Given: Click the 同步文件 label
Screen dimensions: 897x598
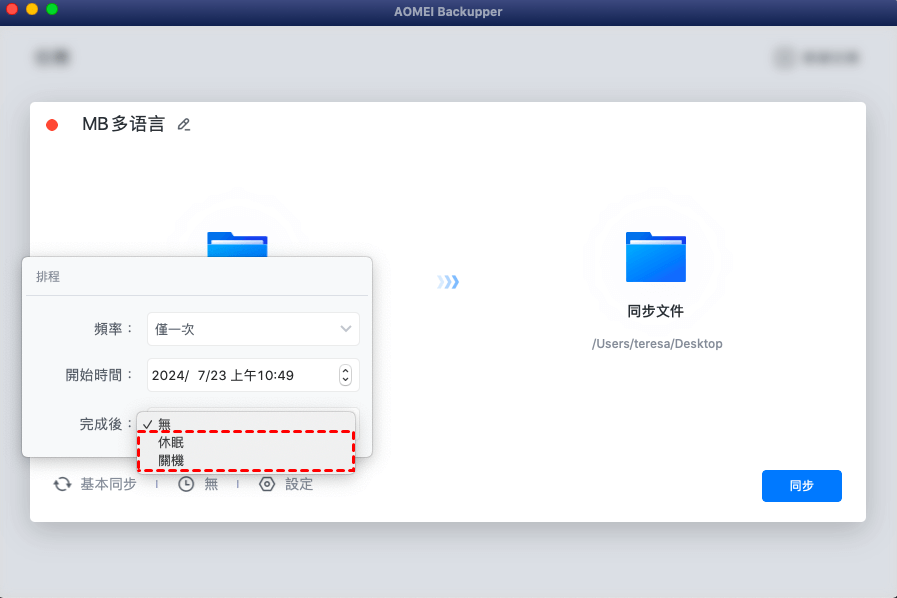Looking at the screenshot, I should 656,311.
